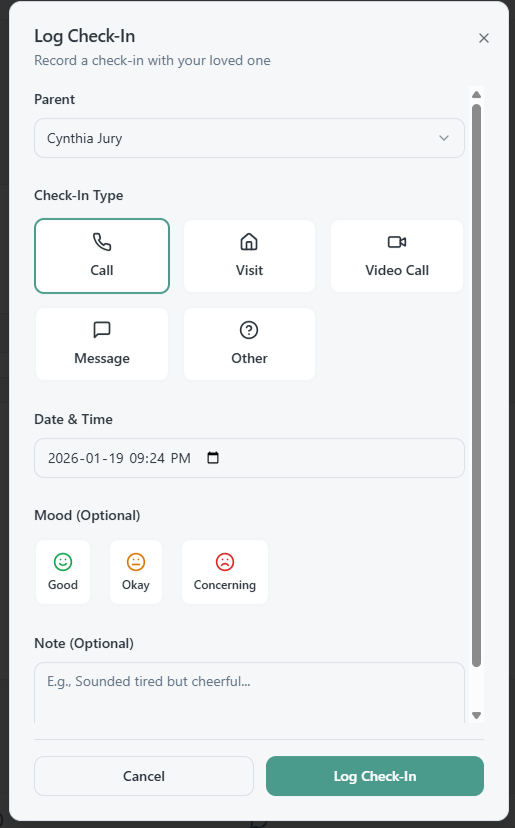The image size is (515, 828).
Task: Click the scrollbar down arrow
Action: pos(476,716)
